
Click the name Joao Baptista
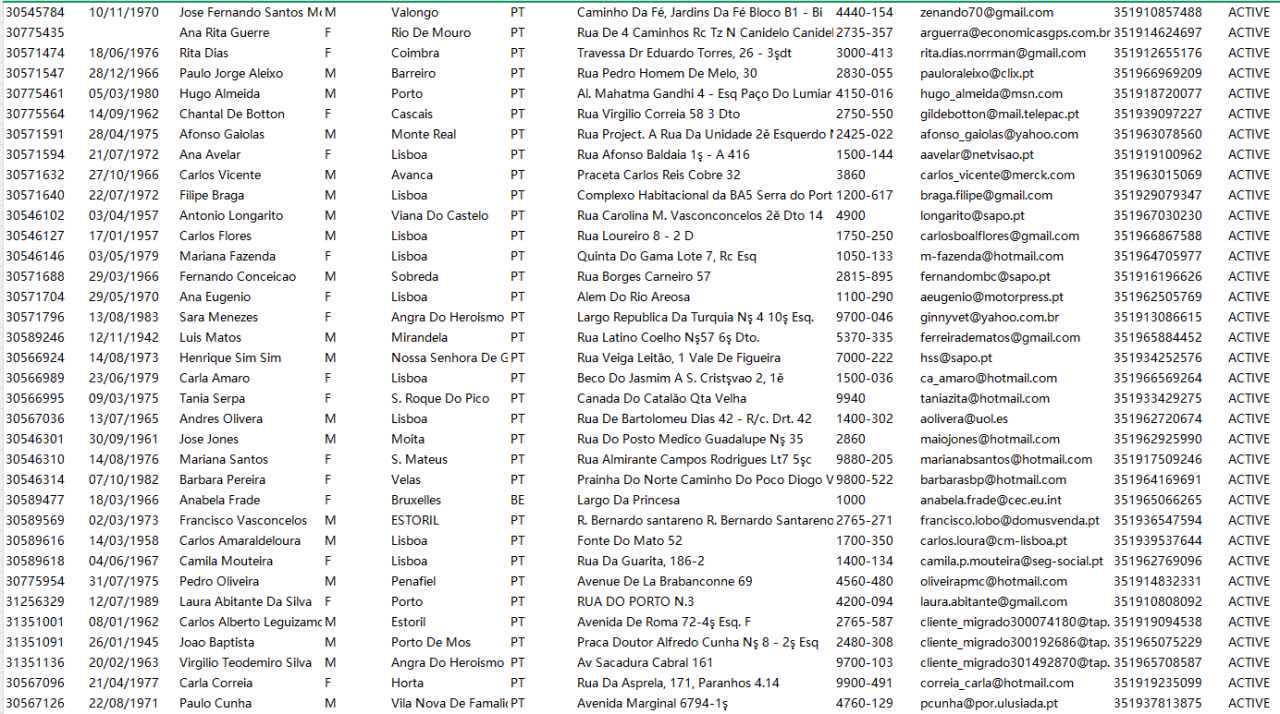pos(216,642)
